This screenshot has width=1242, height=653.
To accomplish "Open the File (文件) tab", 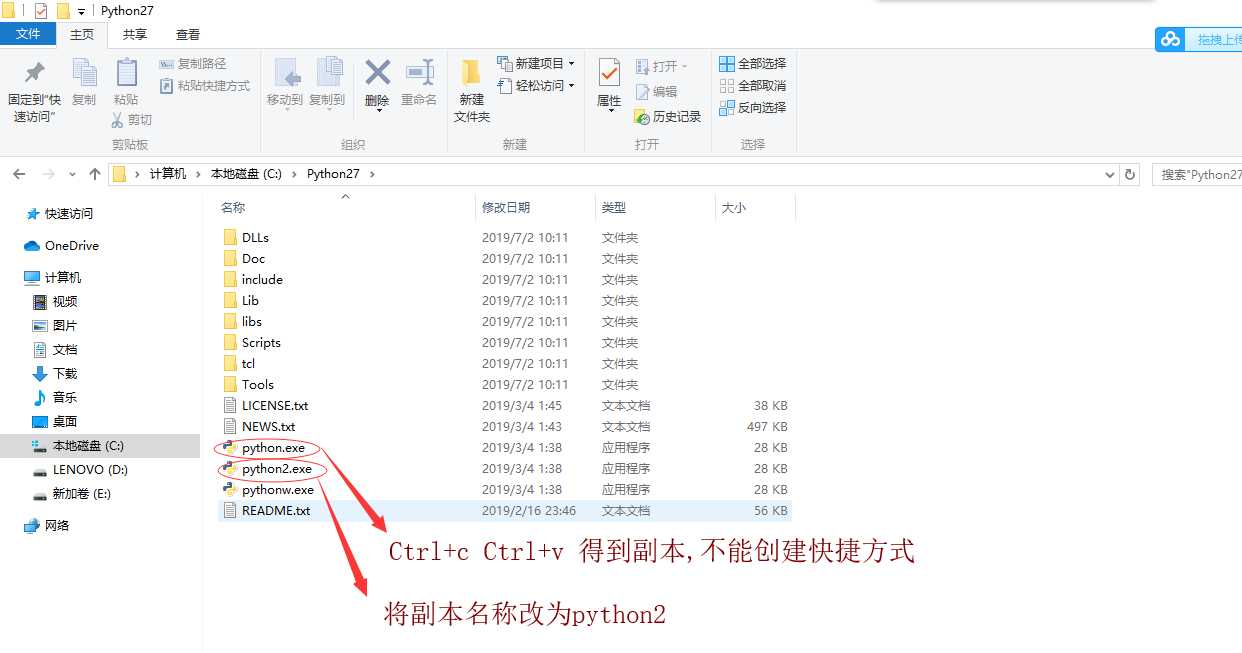I will [x=28, y=34].
